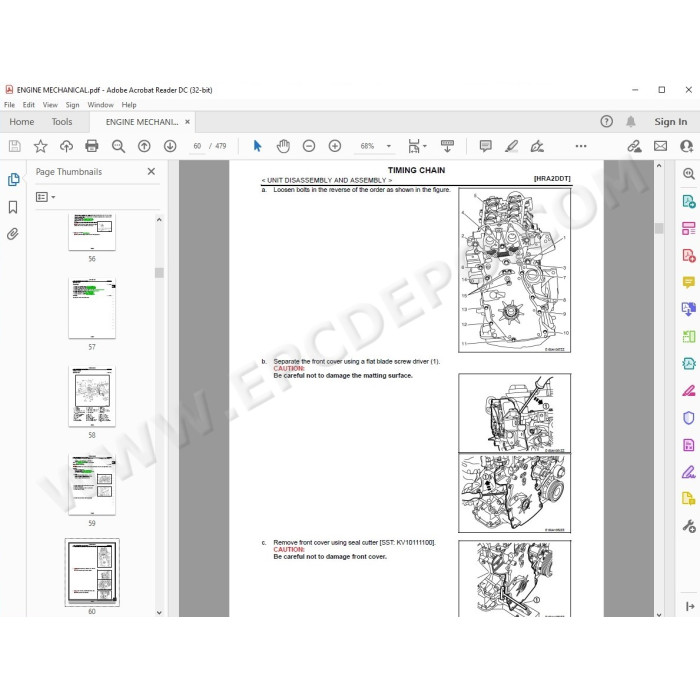Click the Save file icon
The height and width of the screenshot is (700, 700).
[15, 146]
